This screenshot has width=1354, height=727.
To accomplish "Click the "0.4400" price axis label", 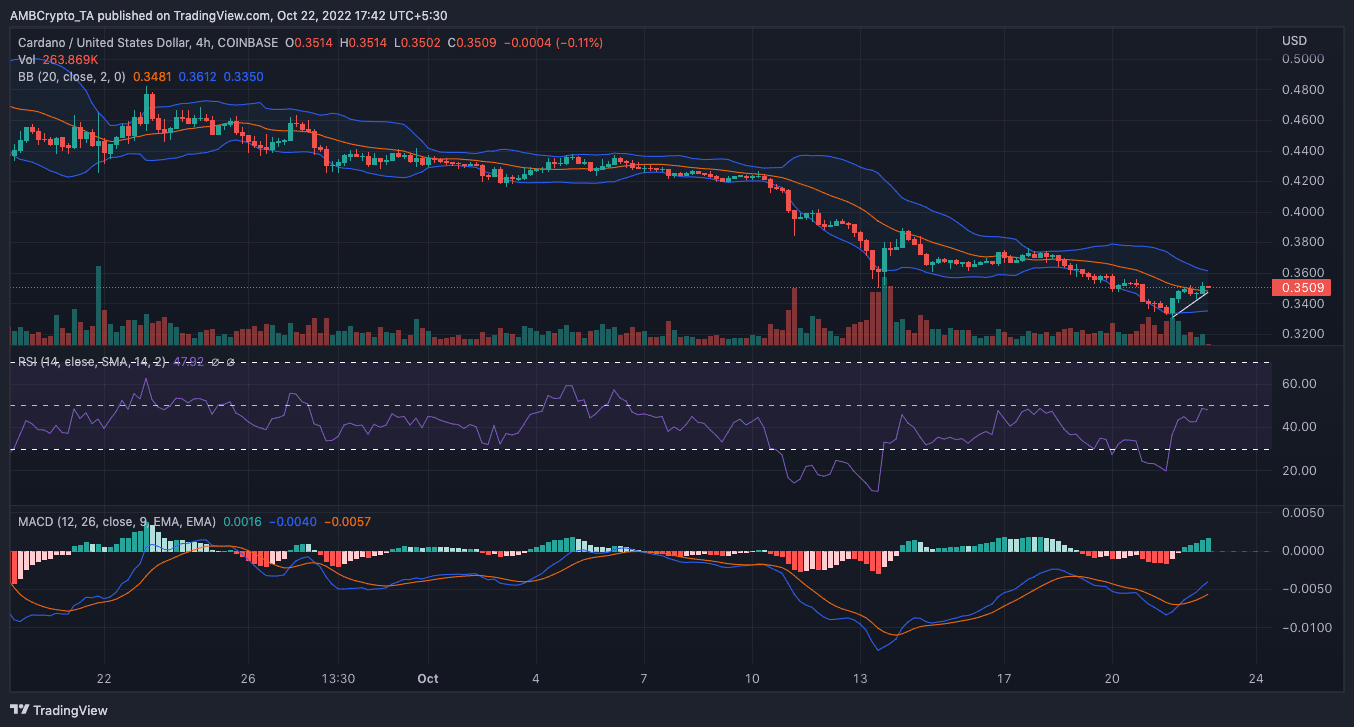I will tap(1301, 151).
